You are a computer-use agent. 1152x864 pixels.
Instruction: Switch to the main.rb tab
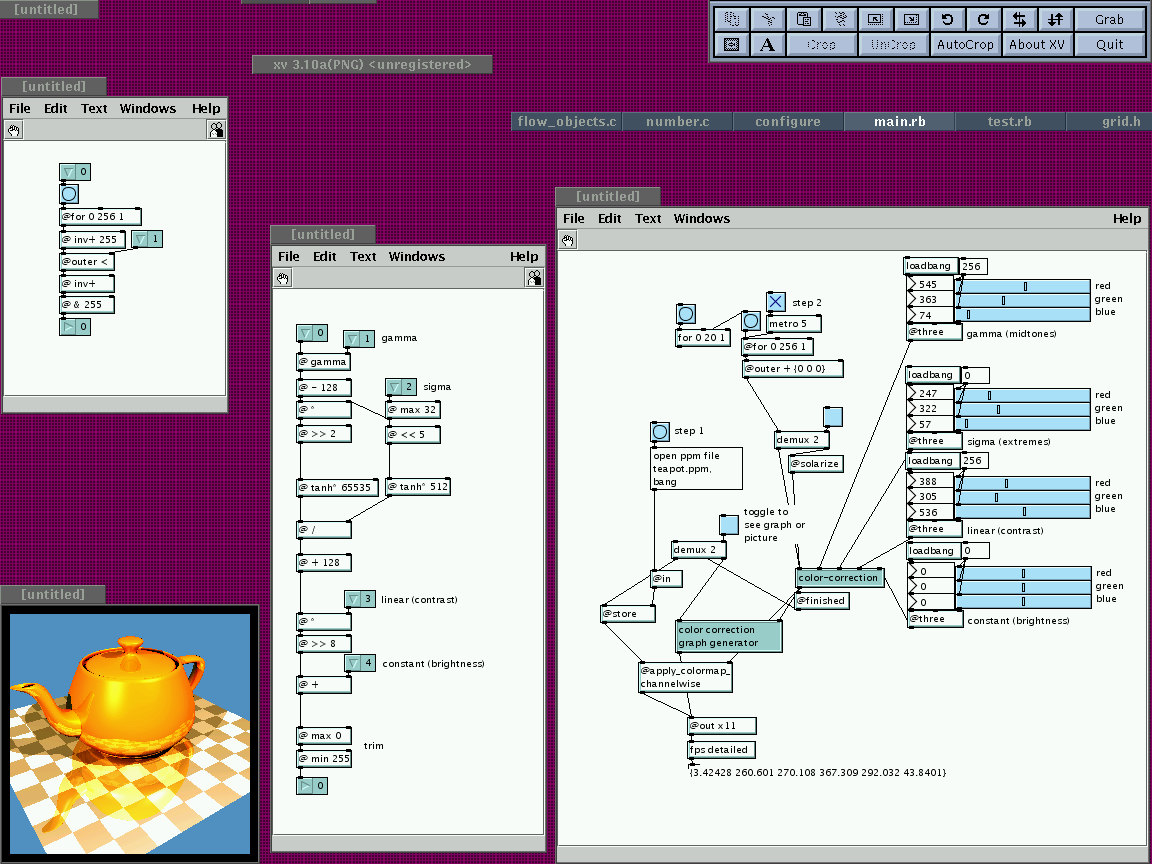(899, 121)
